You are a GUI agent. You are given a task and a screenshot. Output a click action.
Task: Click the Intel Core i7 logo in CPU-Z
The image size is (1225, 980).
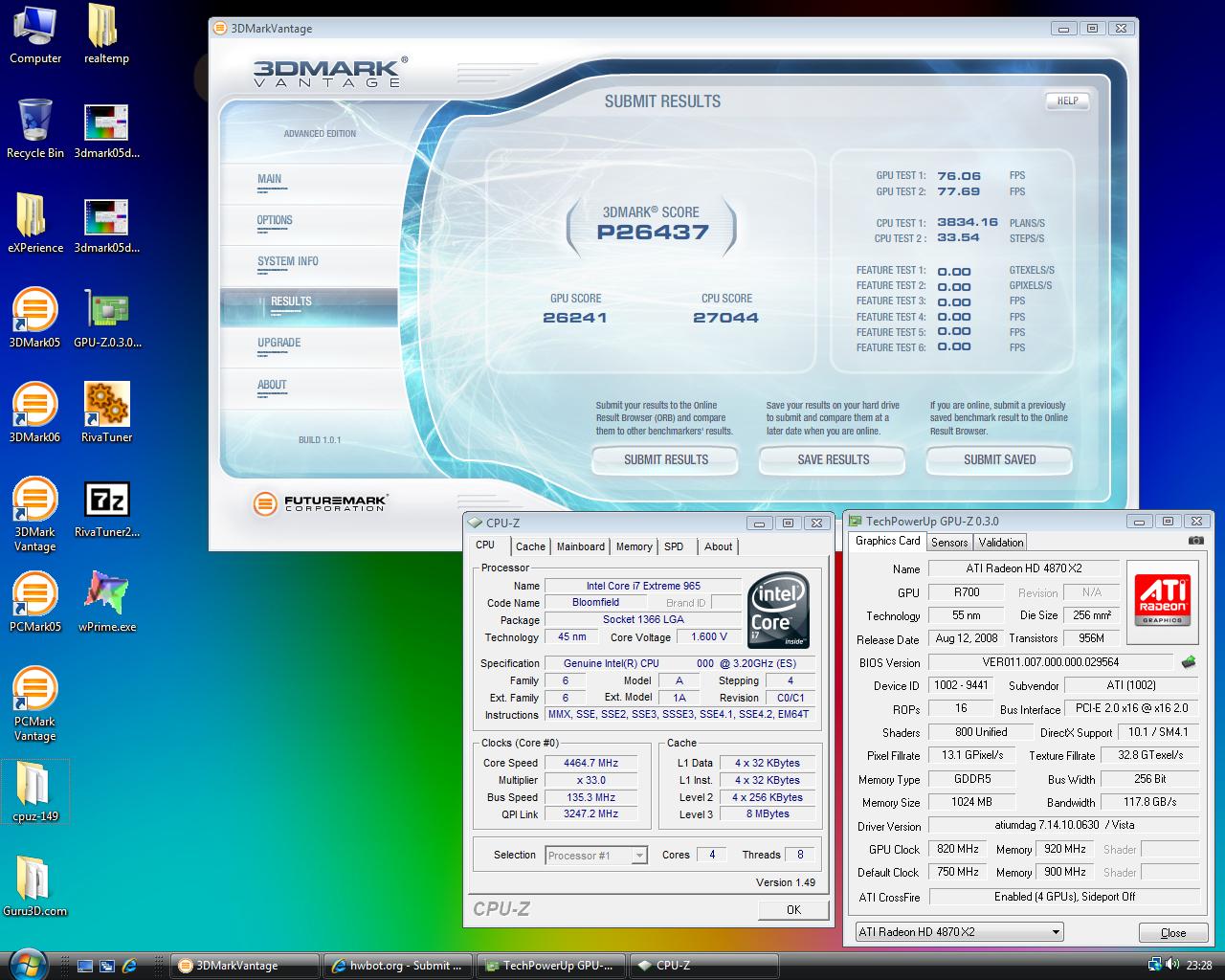point(779,610)
